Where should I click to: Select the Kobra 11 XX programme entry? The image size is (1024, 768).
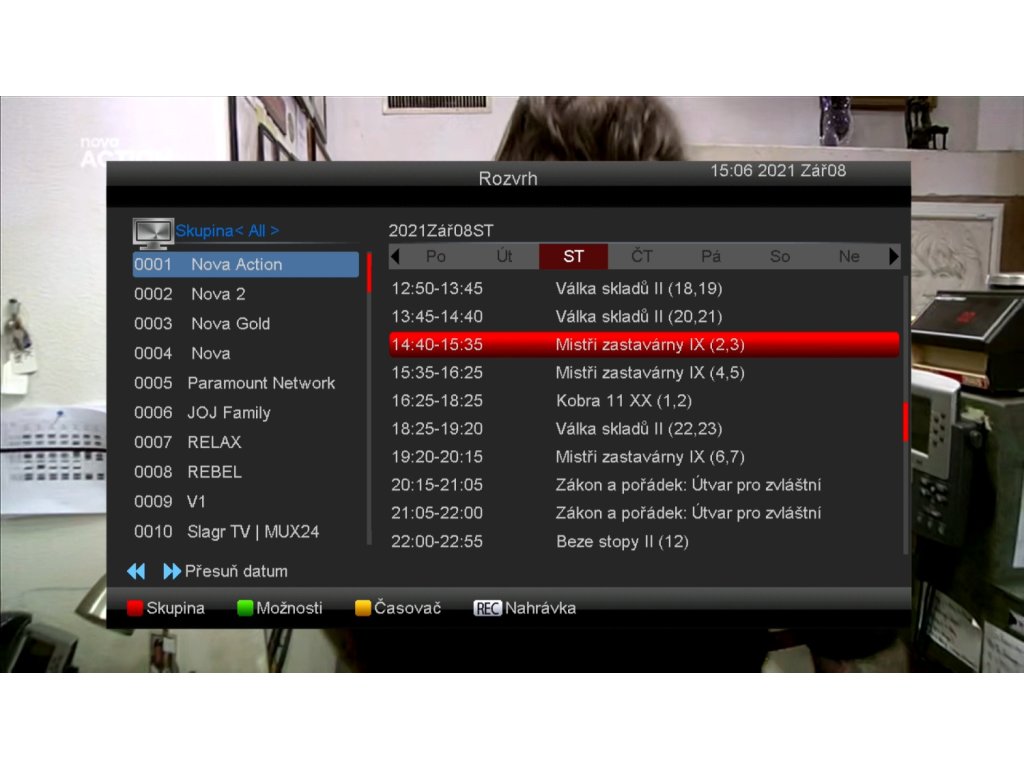pyautogui.click(x=644, y=400)
